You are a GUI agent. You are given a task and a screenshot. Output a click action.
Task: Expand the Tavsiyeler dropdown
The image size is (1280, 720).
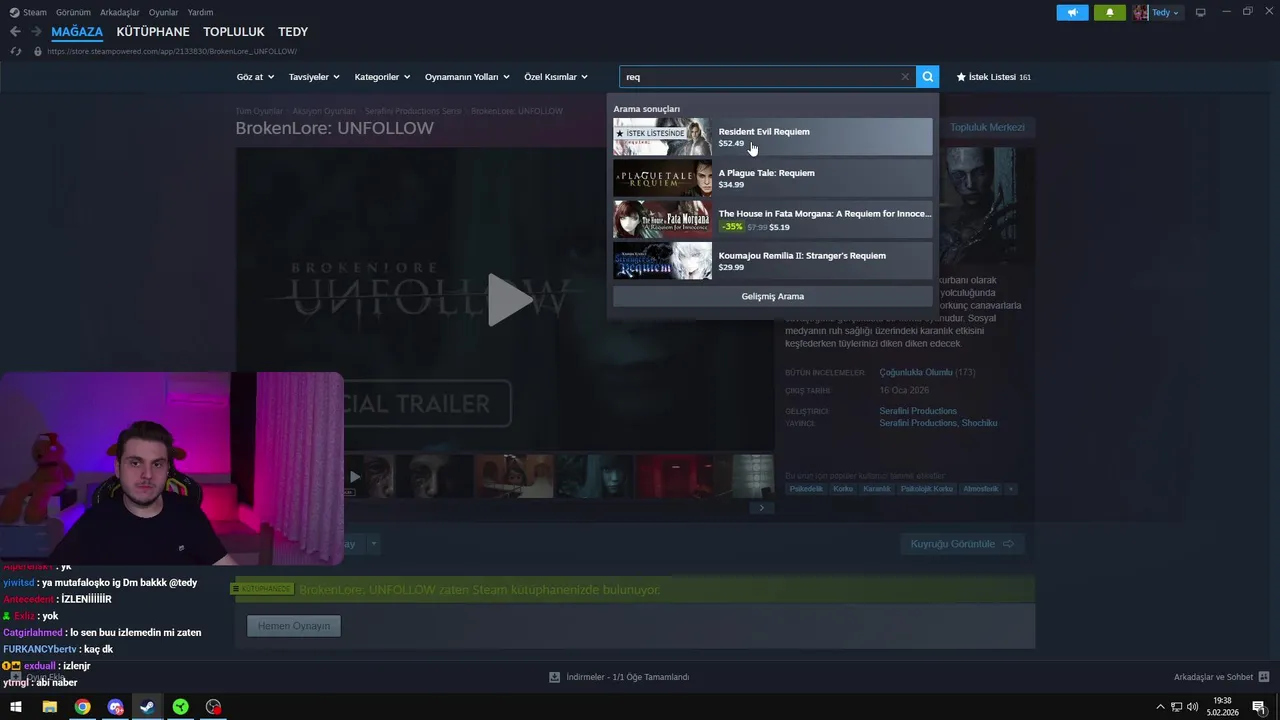click(314, 77)
